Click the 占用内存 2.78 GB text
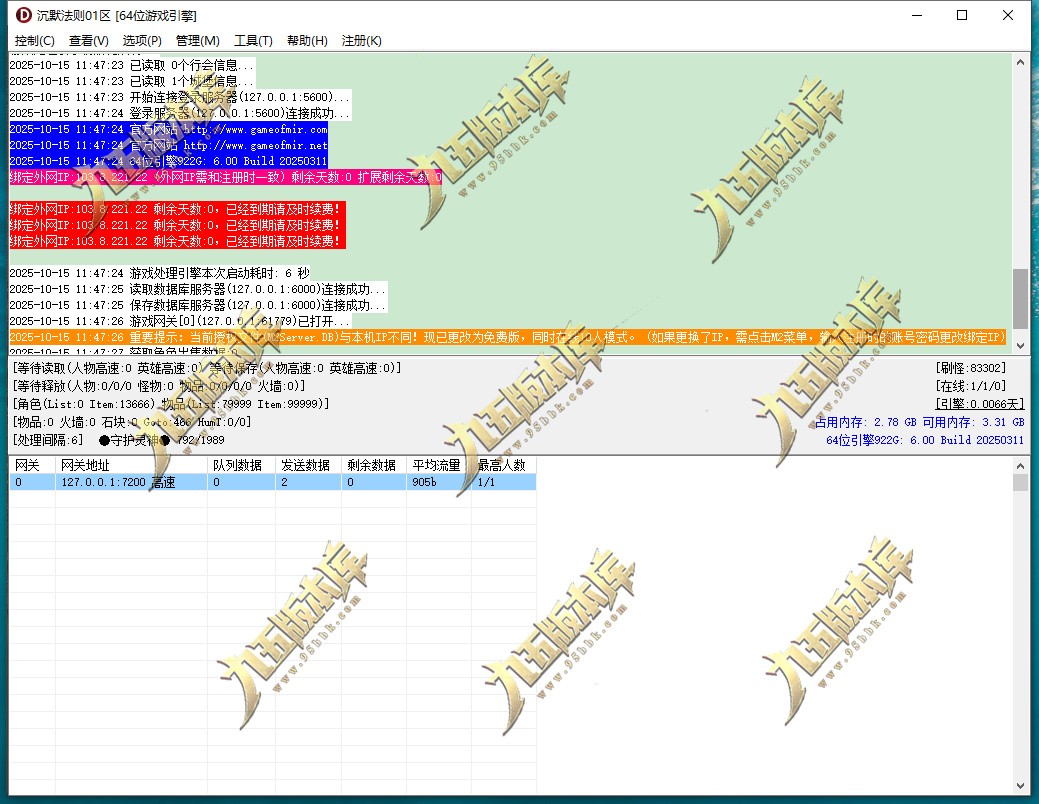This screenshot has width=1039, height=804. [x=865, y=422]
